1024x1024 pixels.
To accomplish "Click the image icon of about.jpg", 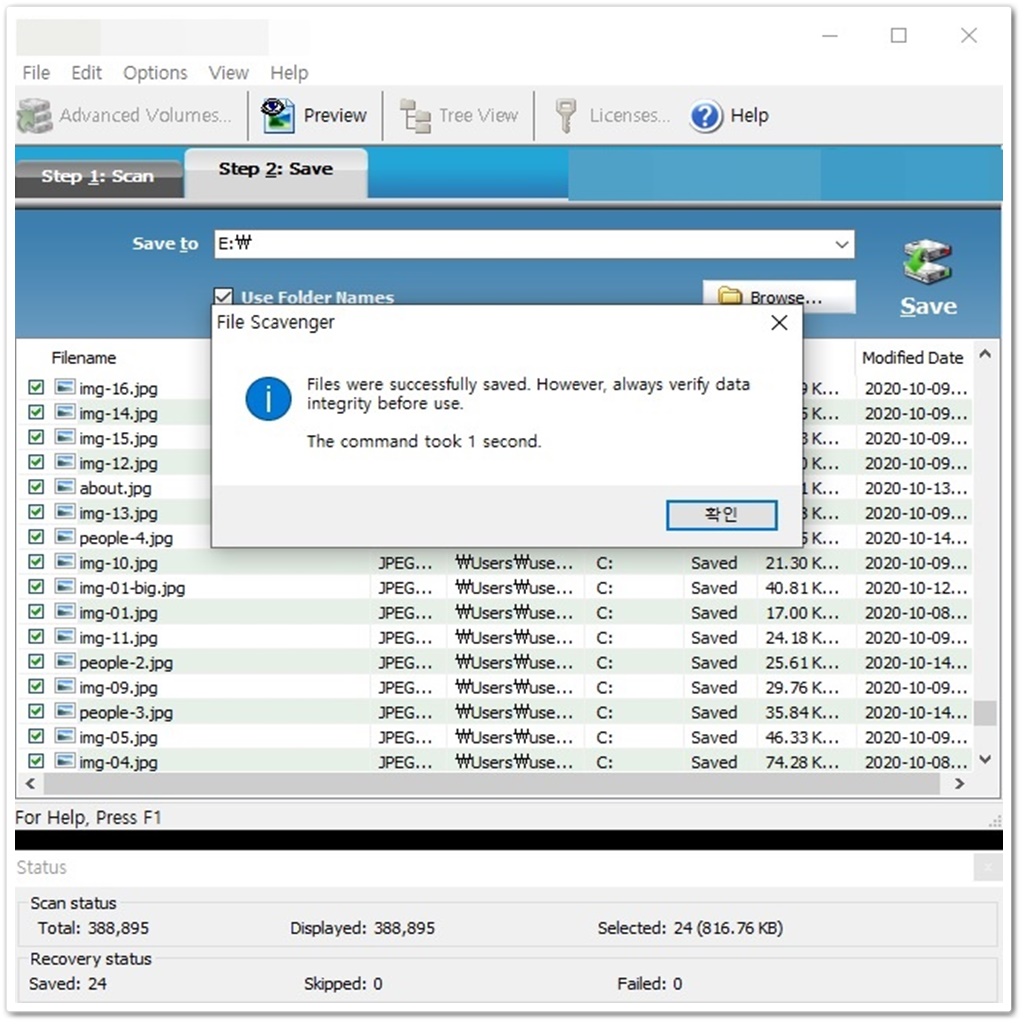I will pos(64,487).
